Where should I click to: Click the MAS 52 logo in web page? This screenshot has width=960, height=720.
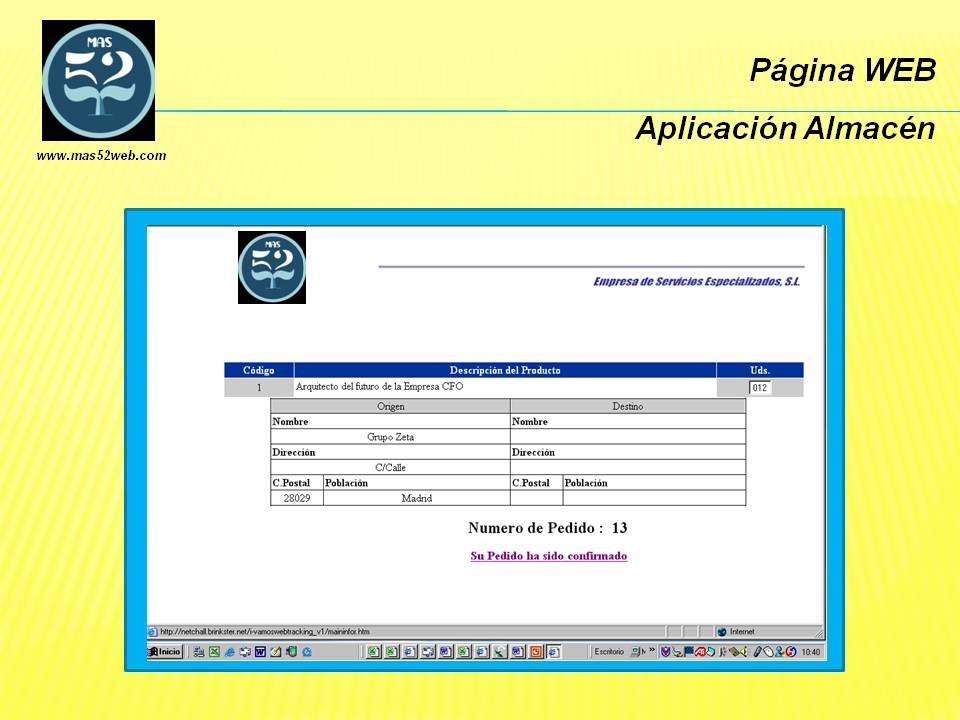point(272,267)
